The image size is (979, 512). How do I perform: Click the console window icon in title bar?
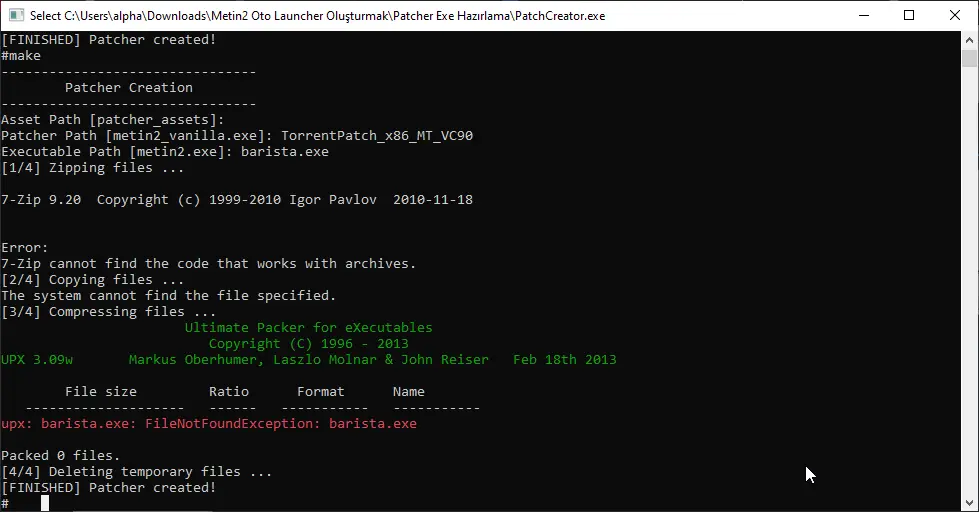[14, 15]
